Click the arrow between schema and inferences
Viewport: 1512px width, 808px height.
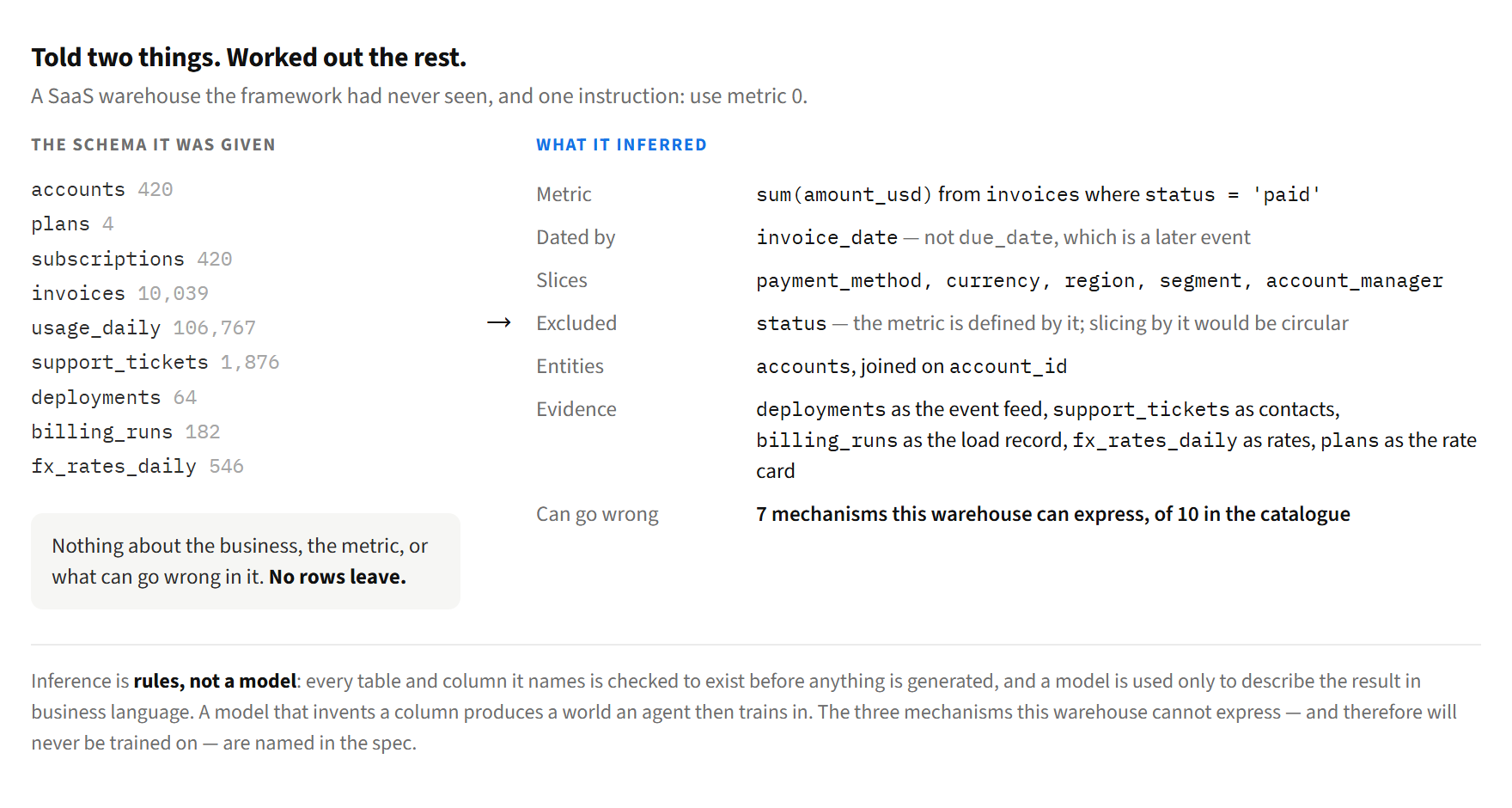click(x=499, y=323)
